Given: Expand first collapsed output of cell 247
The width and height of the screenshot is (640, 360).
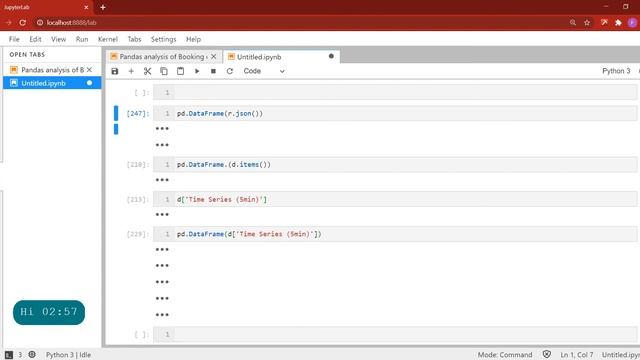Looking at the screenshot, I should 162,129.
